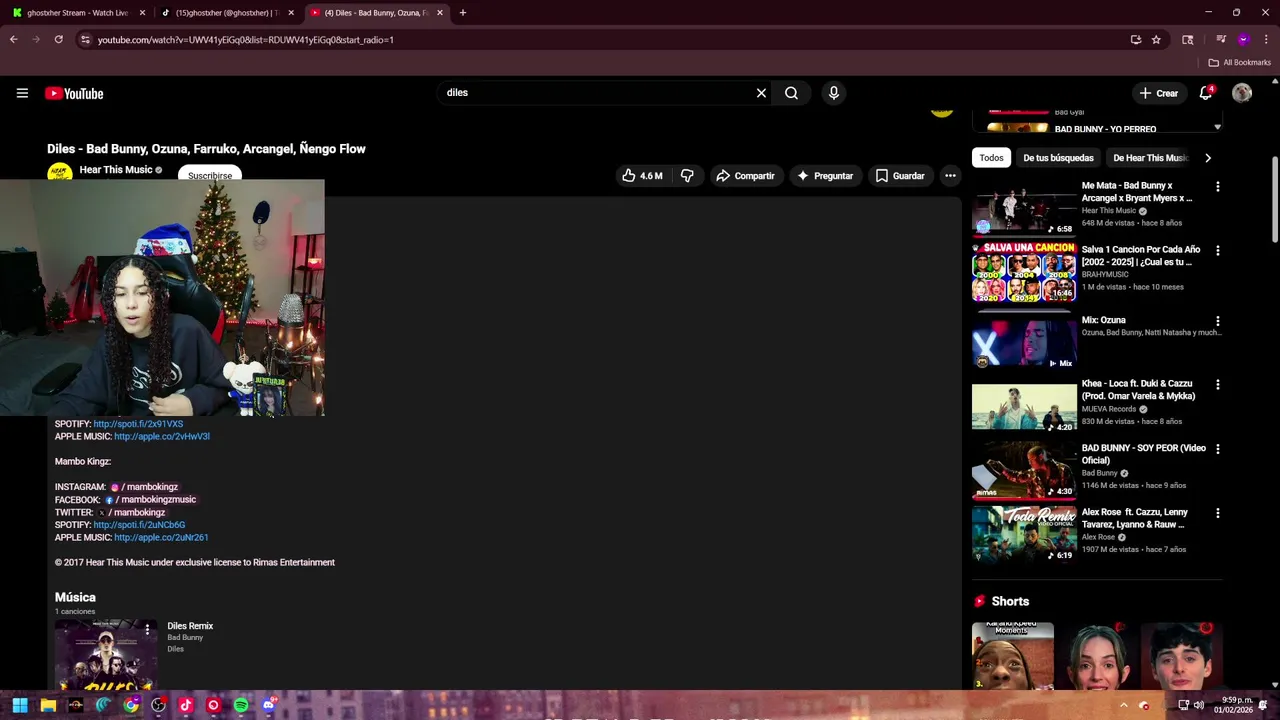Open Discord from the taskbar
The width and height of the screenshot is (1280, 720).
click(269, 705)
